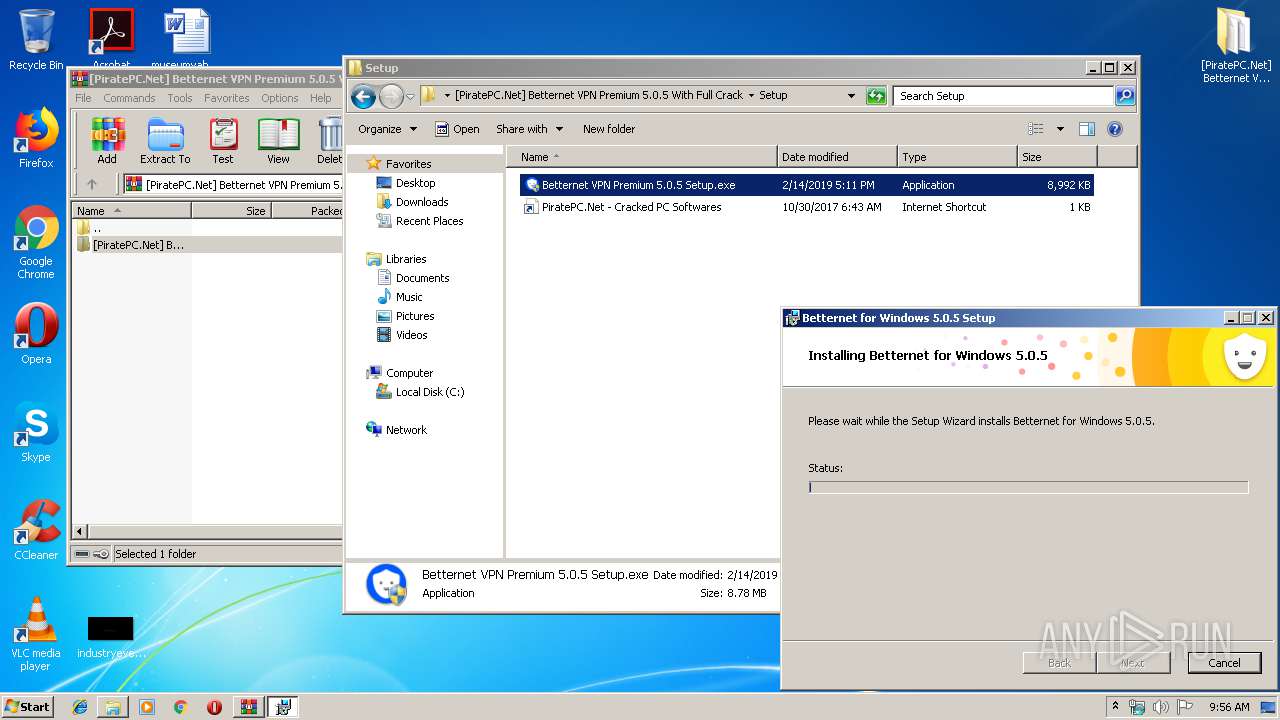Launch Skype from the desktop
The width and height of the screenshot is (1280, 720).
(x=36, y=432)
